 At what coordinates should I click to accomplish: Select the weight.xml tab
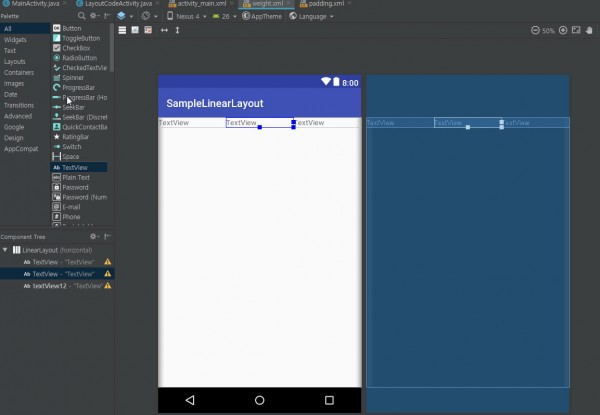pyautogui.click(x=267, y=4)
